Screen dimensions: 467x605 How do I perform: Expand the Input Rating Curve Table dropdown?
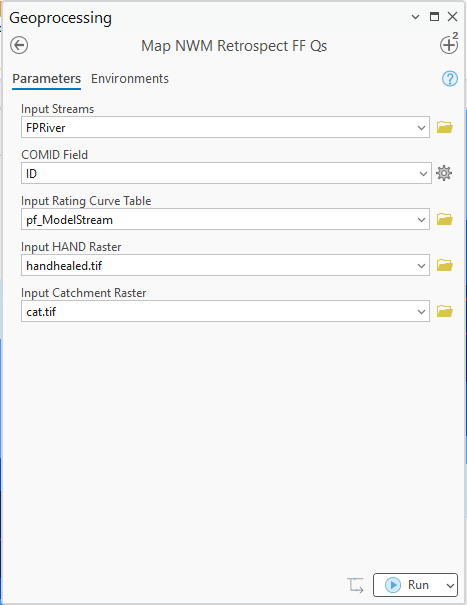[421, 220]
